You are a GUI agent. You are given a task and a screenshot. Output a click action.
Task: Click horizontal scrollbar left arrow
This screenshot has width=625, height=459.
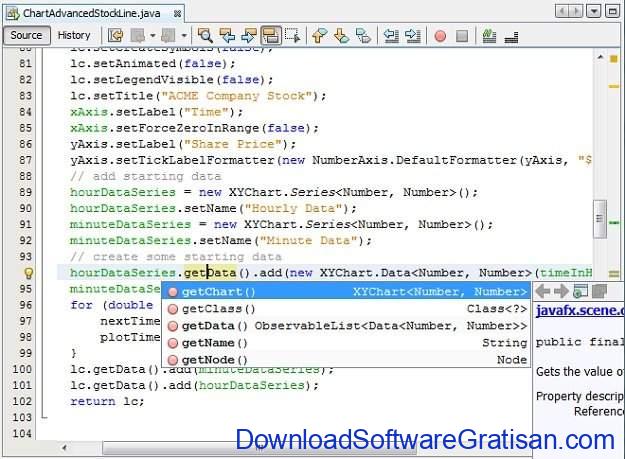pyautogui.click(x=64, y=448)
